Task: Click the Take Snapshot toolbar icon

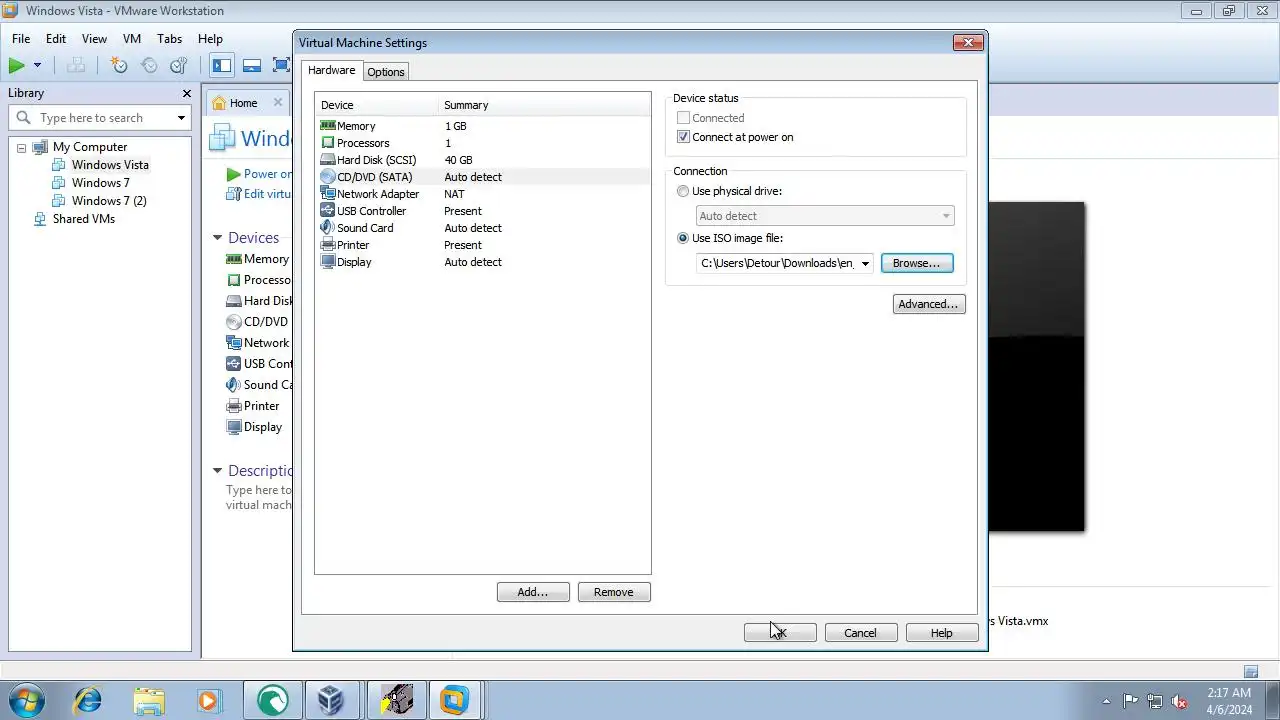Action: pyautogui.click(x=119, y=66)
